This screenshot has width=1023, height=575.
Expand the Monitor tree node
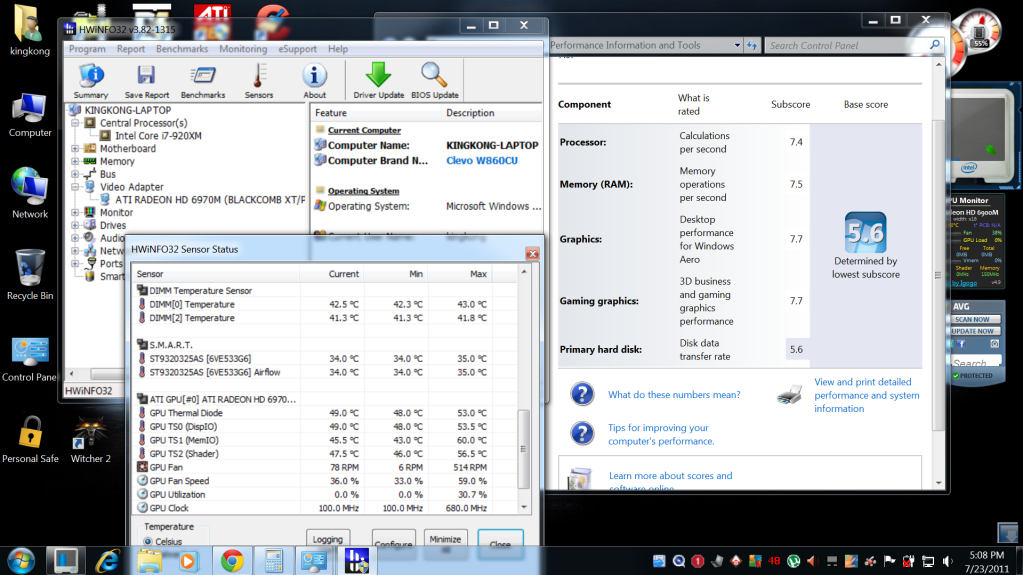pos(76,213)
